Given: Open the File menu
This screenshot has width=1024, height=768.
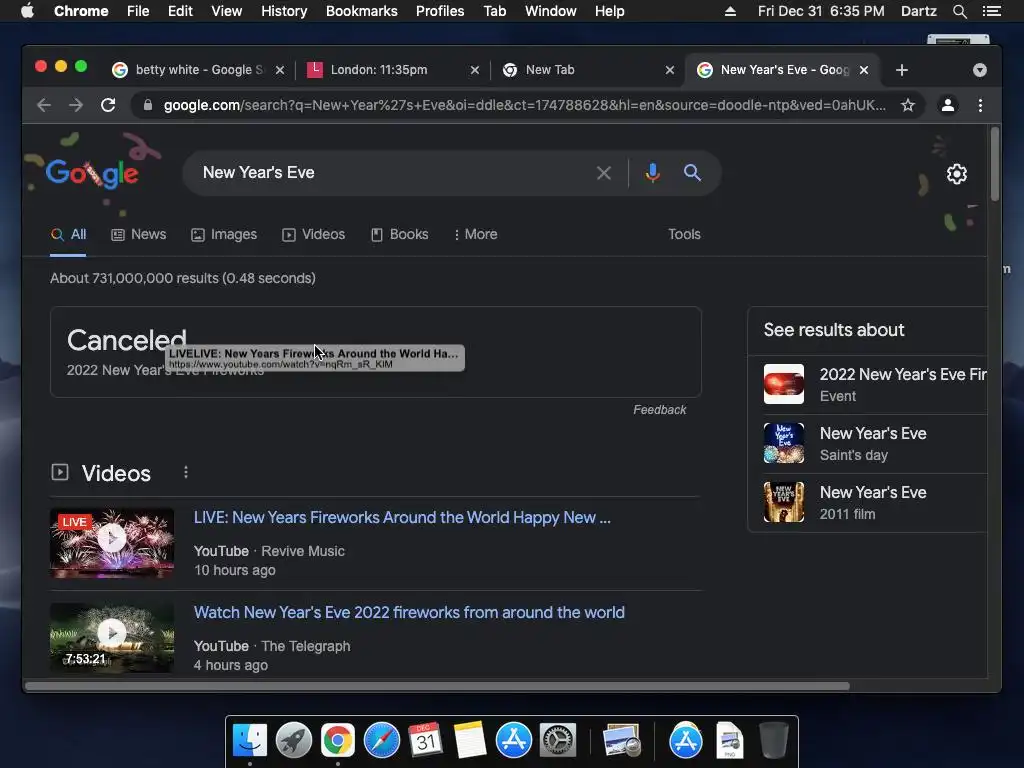Looking at the screenshot, I should pyautogui.click(x=138, y=11).
